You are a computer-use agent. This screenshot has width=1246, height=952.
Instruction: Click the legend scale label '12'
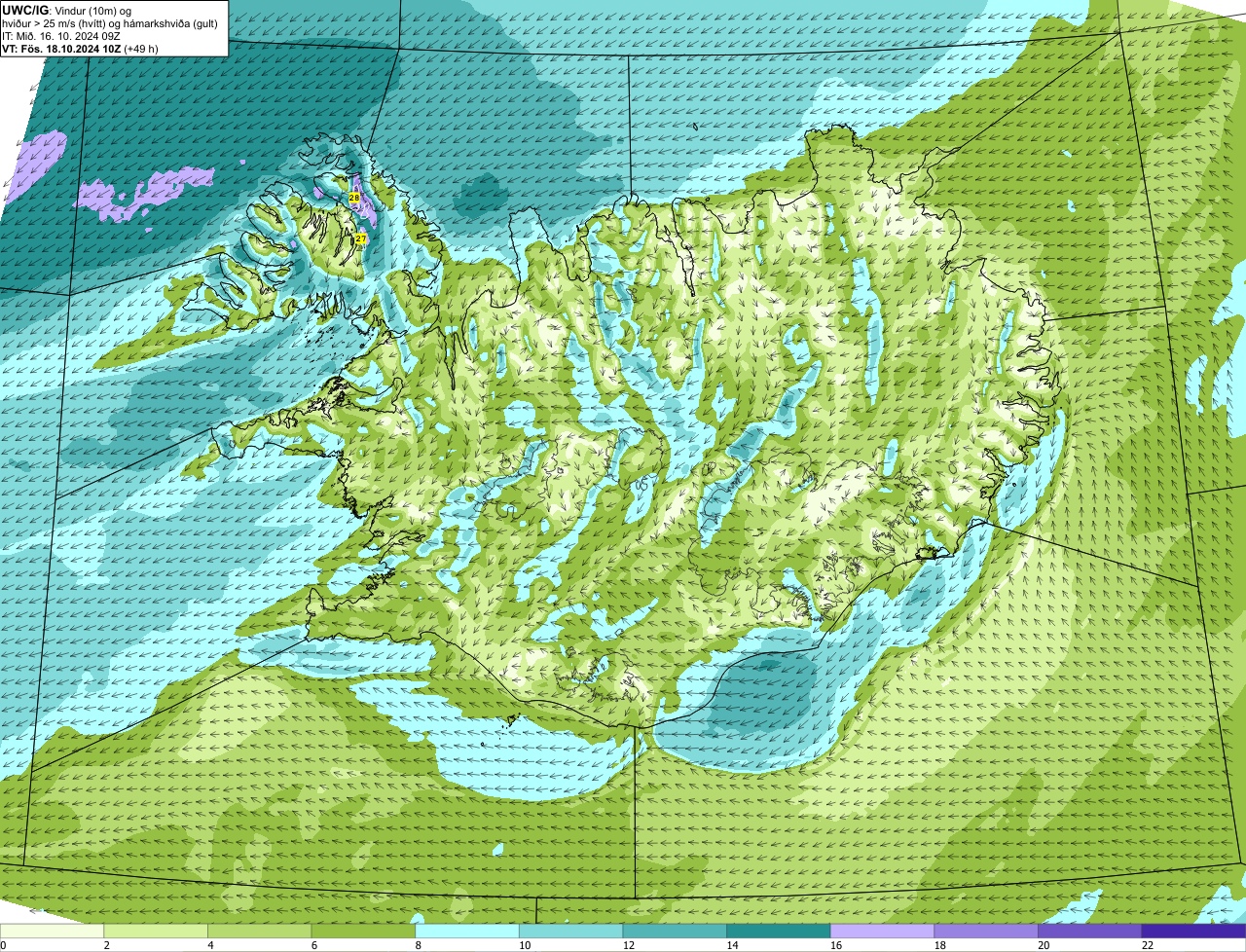tap(628, 945)
